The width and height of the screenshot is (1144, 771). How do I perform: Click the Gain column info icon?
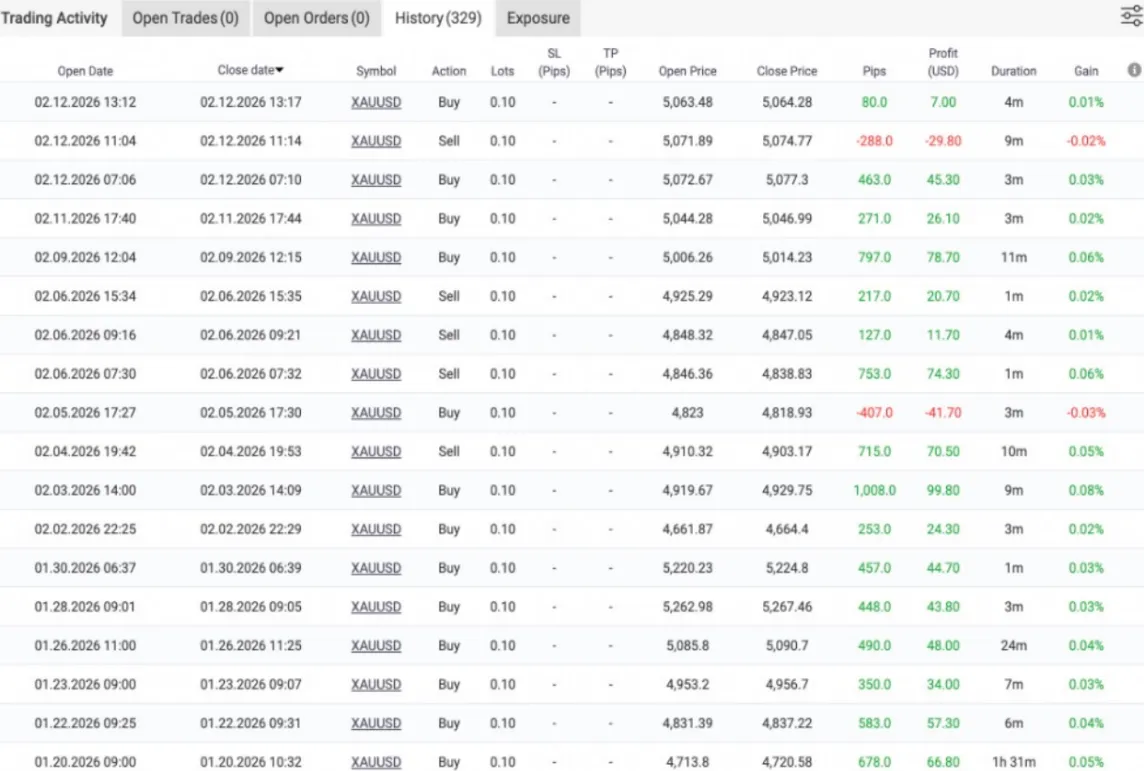point(1134,70)
